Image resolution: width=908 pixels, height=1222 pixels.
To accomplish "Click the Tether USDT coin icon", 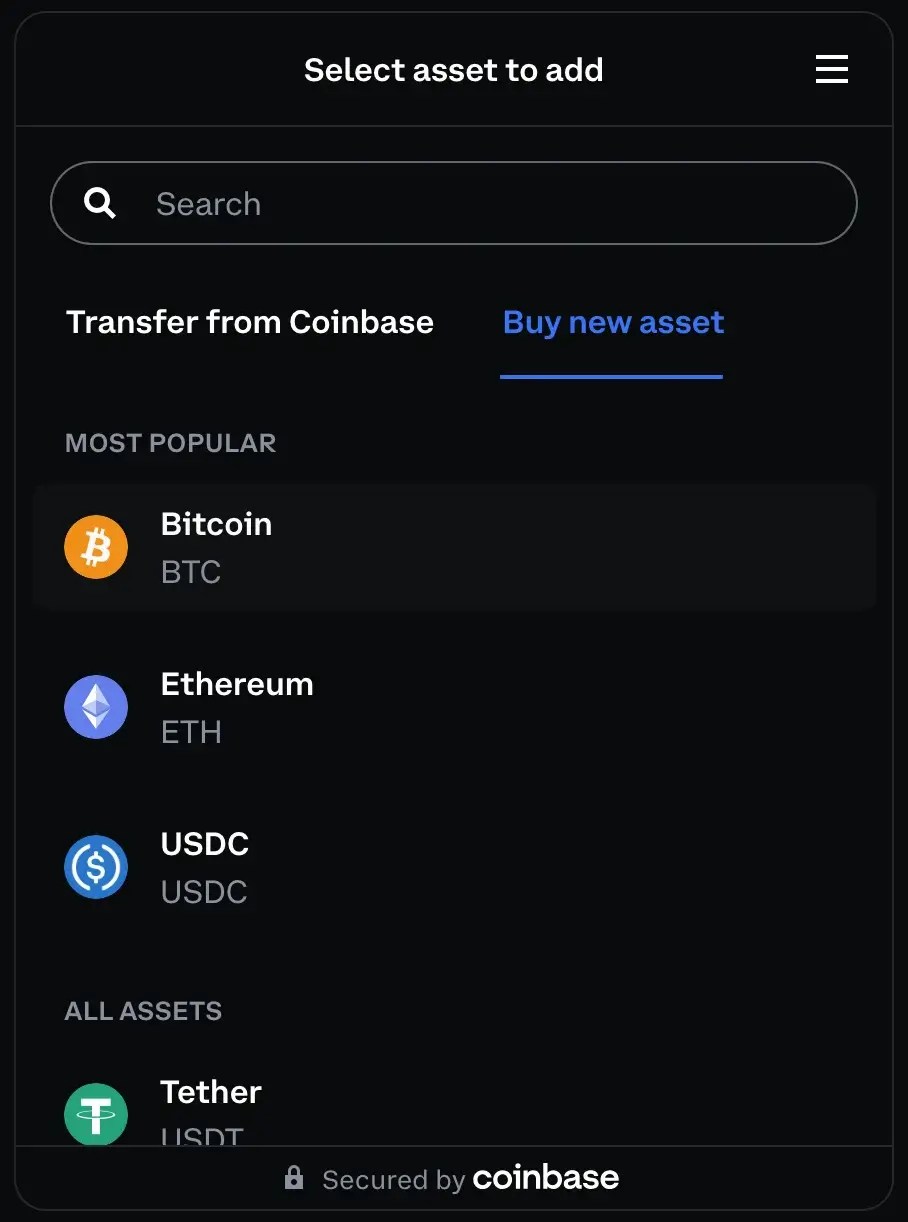I will (x=96, y=1113).
